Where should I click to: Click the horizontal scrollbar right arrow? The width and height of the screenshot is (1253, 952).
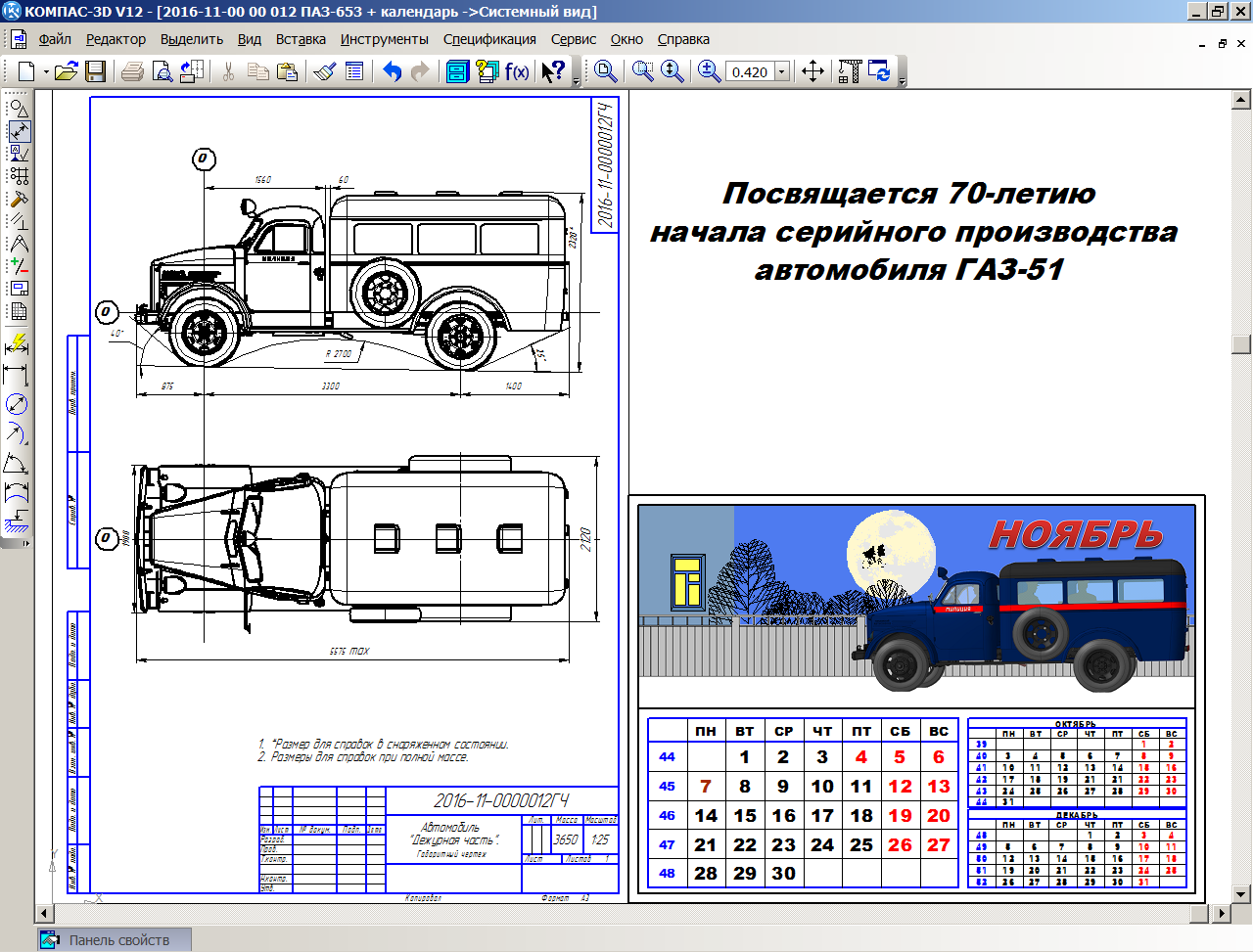(1220, 913)
